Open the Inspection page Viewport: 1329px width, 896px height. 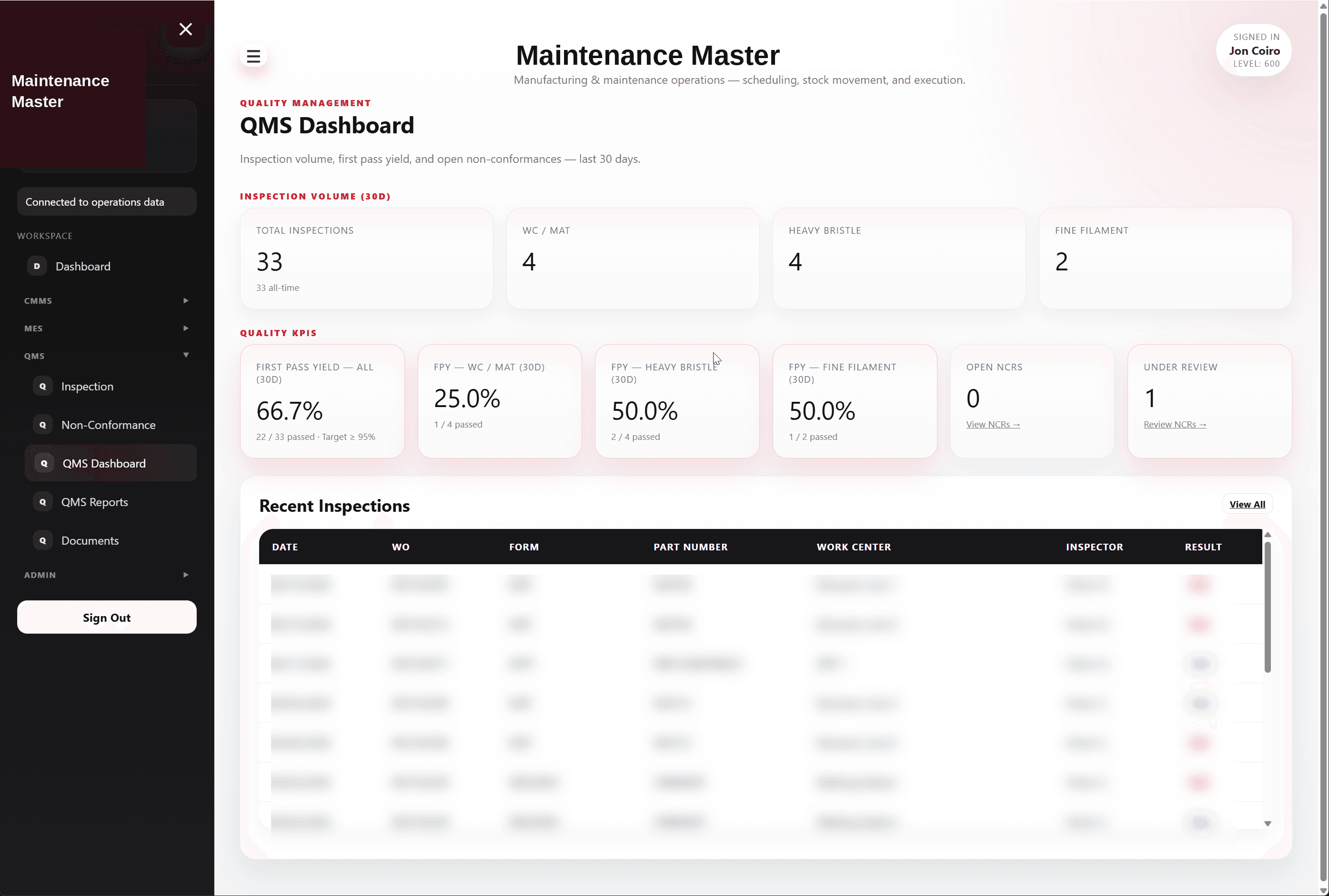click(x=111, y=386)
